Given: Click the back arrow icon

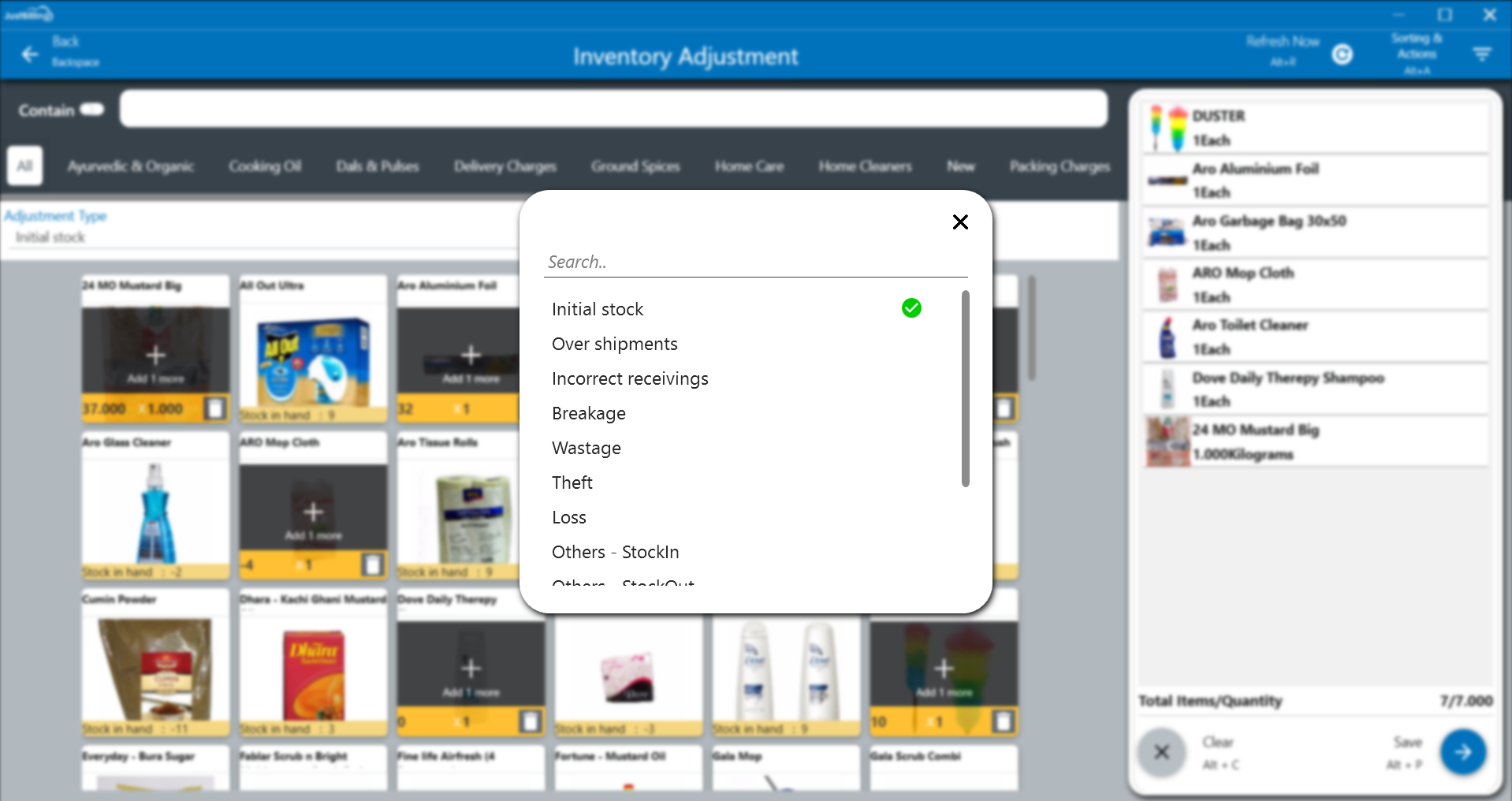Looking at the screenshot, I should 30,54.
